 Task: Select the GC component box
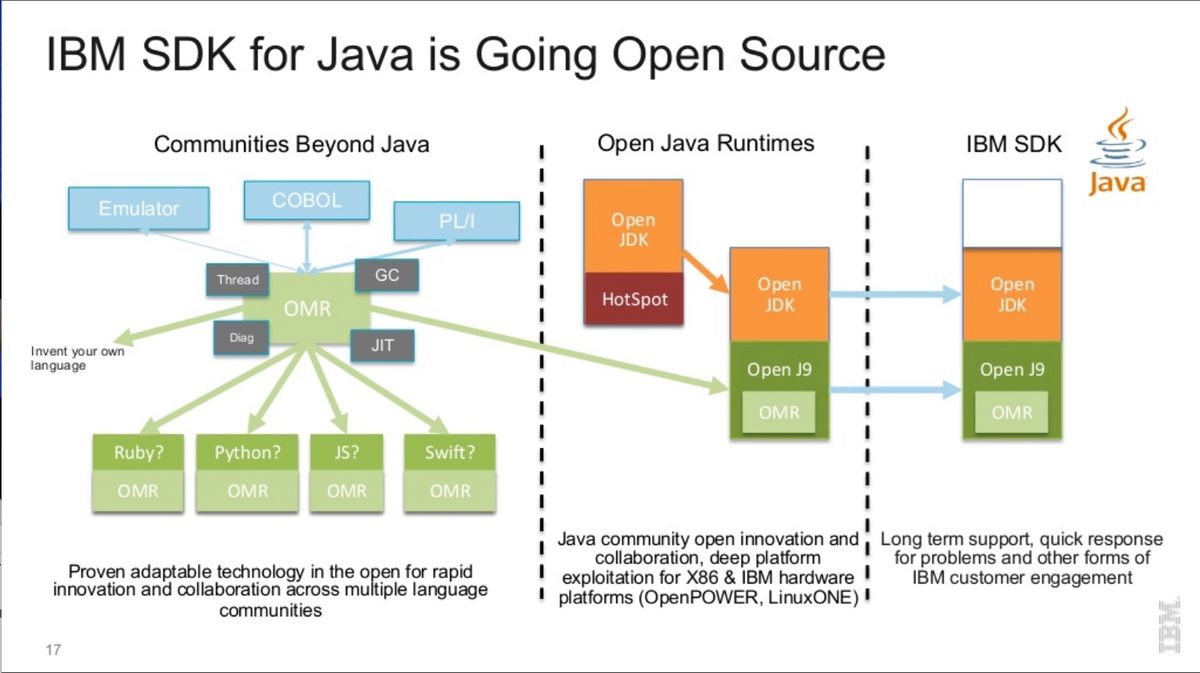pos(386,275)
